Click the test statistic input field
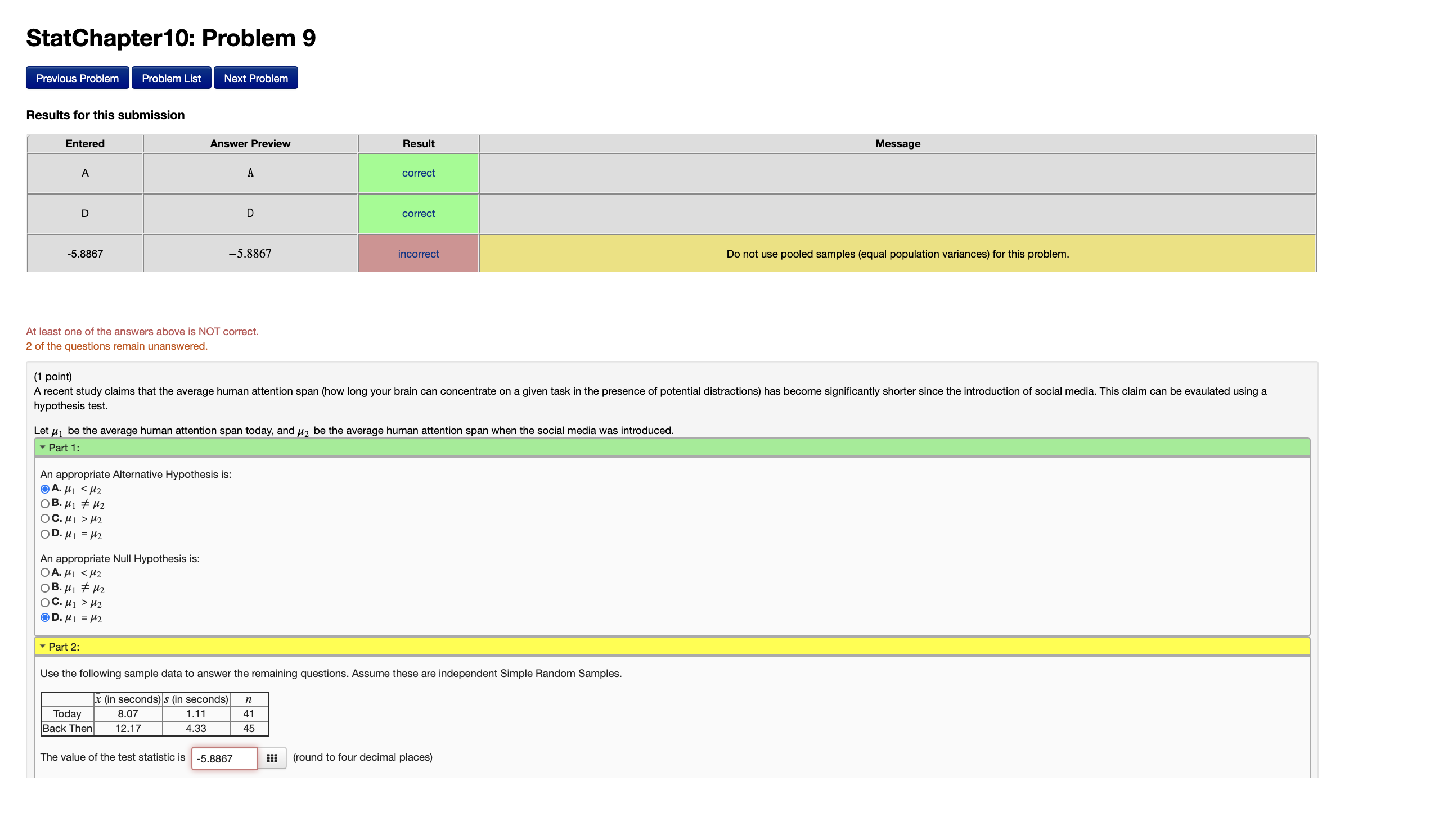The width and height of the screenshot is (1448, 840). pos(224,758)
